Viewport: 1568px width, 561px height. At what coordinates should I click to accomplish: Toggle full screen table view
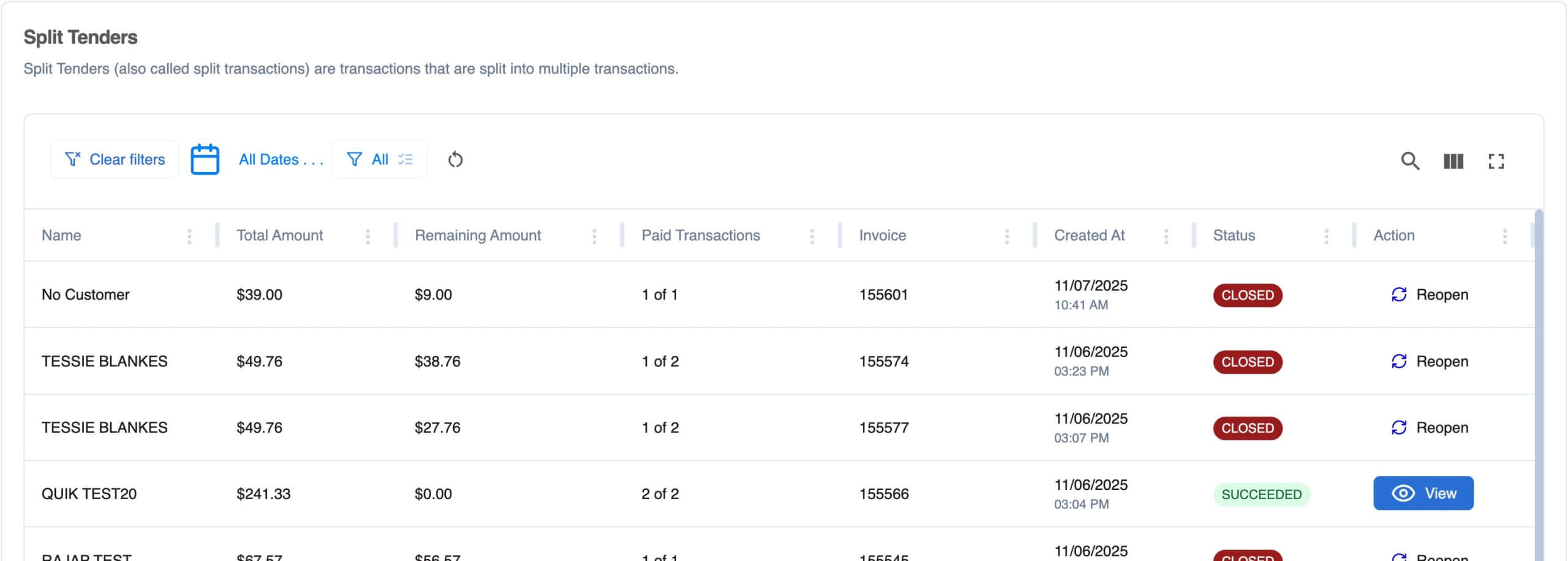click(1496, 161)
